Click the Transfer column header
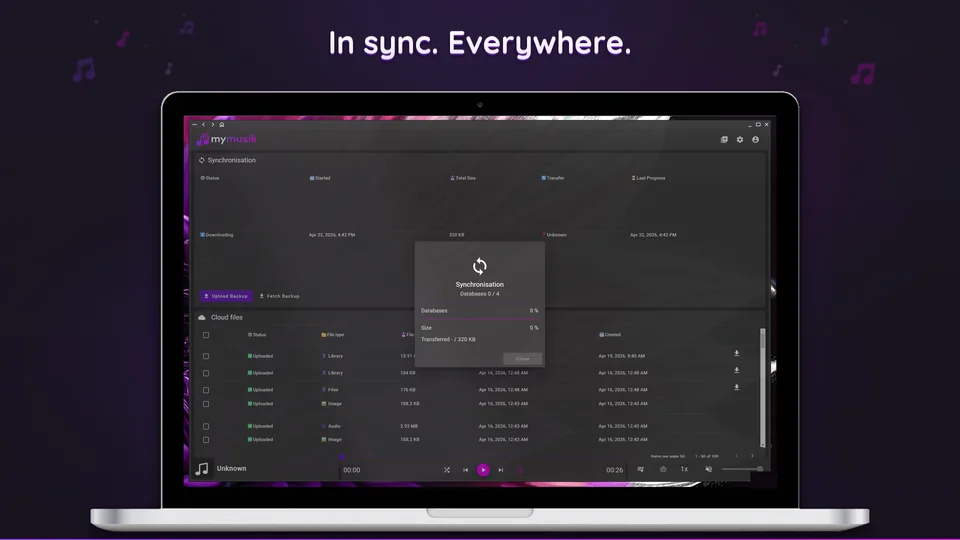 pyautogui.click(x=553, y=178)
